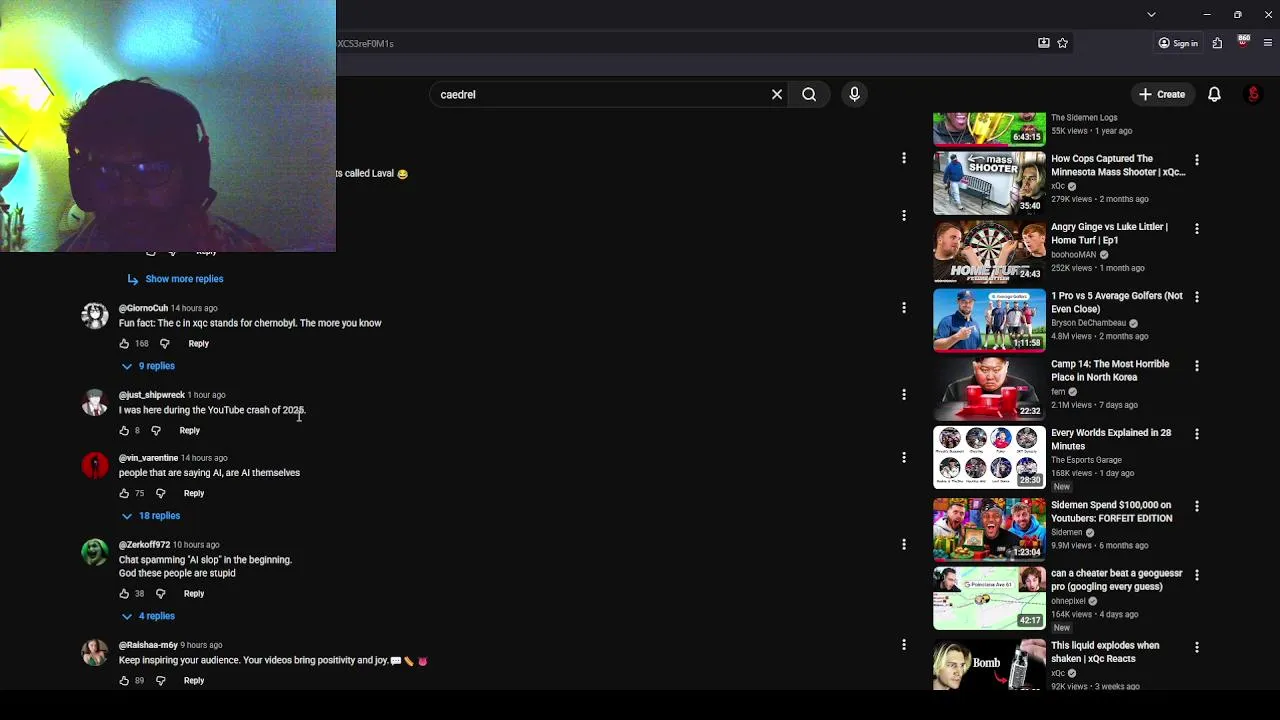Viewport: 1280px width, 720px height.
Task: Open the Create menu
Action: (1161, 94)
